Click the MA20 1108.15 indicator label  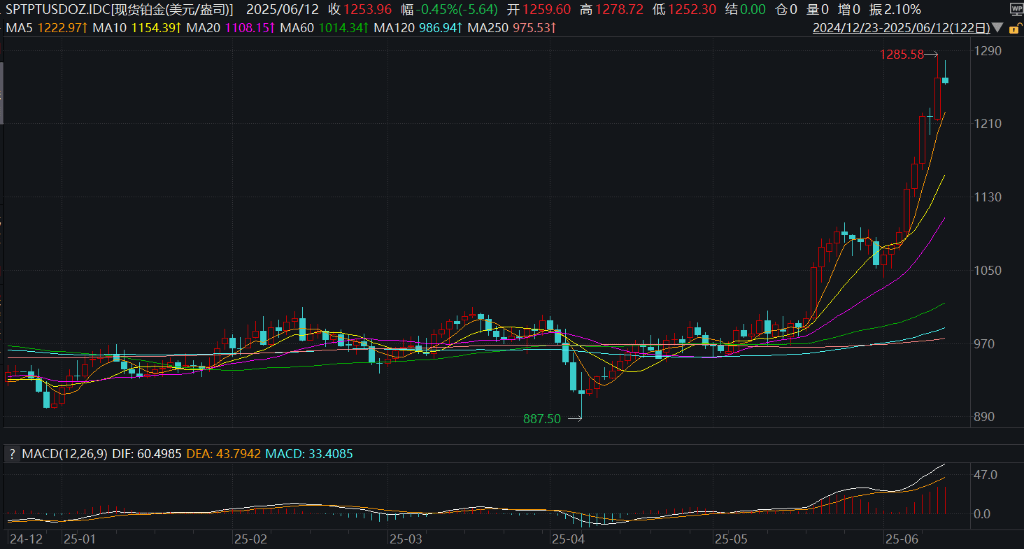coord(231,28)
